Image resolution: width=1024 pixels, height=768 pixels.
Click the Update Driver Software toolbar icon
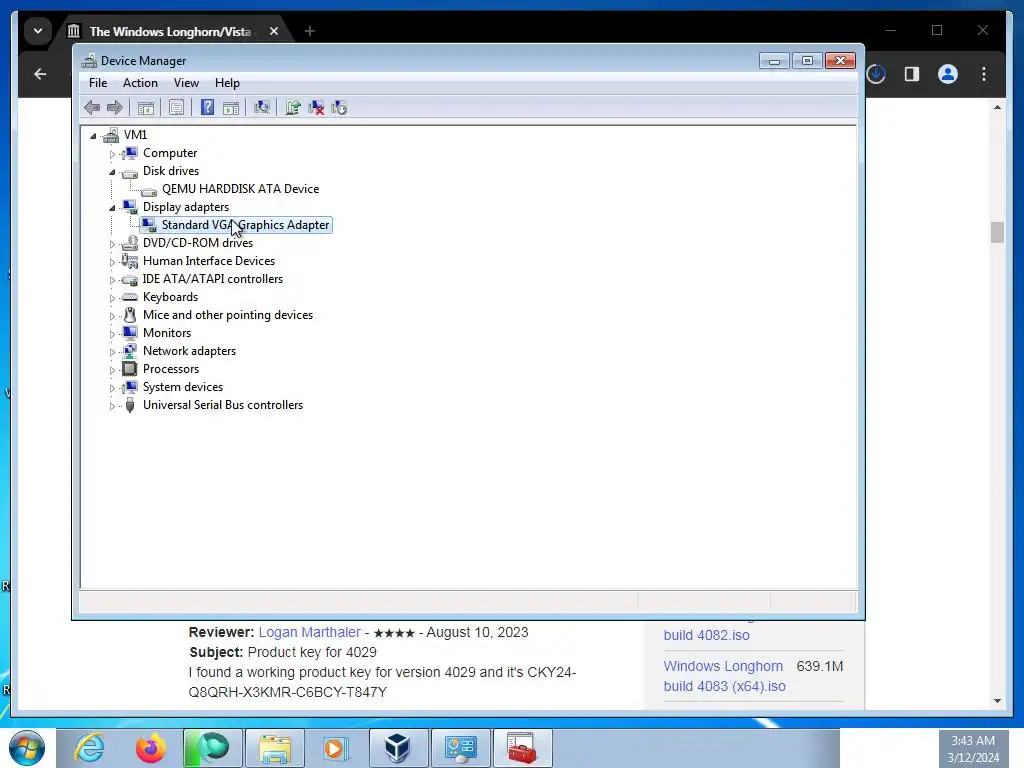click(293, 107)
